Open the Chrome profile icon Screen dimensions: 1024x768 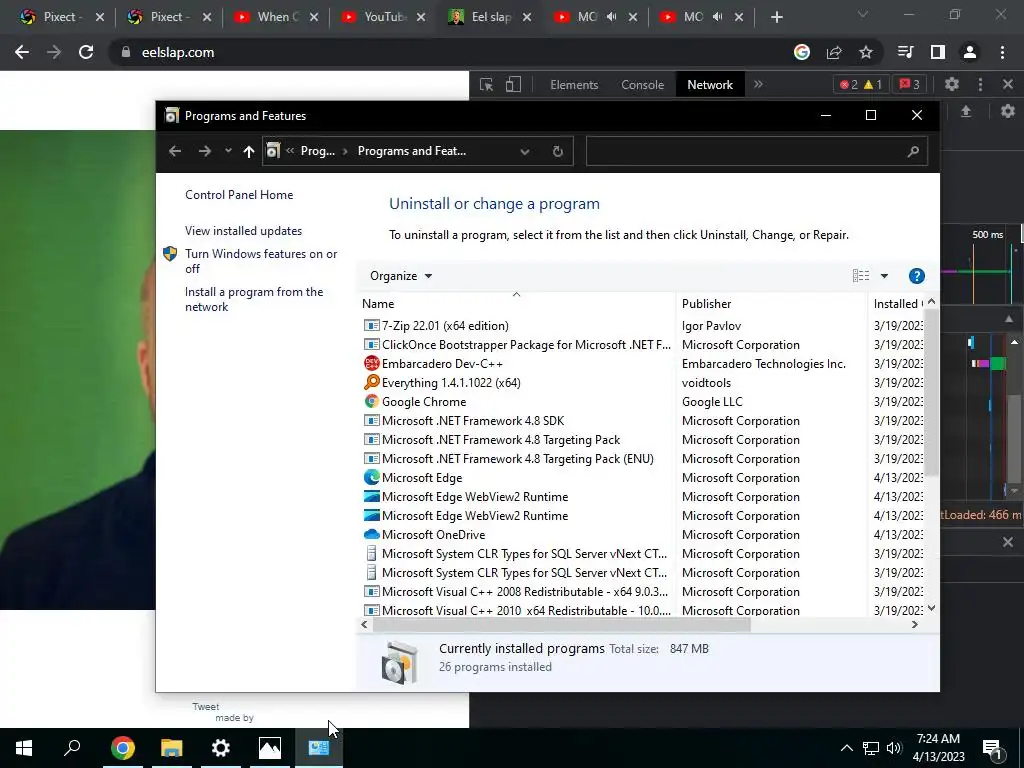pyautogui.click(x=970, y=52)
